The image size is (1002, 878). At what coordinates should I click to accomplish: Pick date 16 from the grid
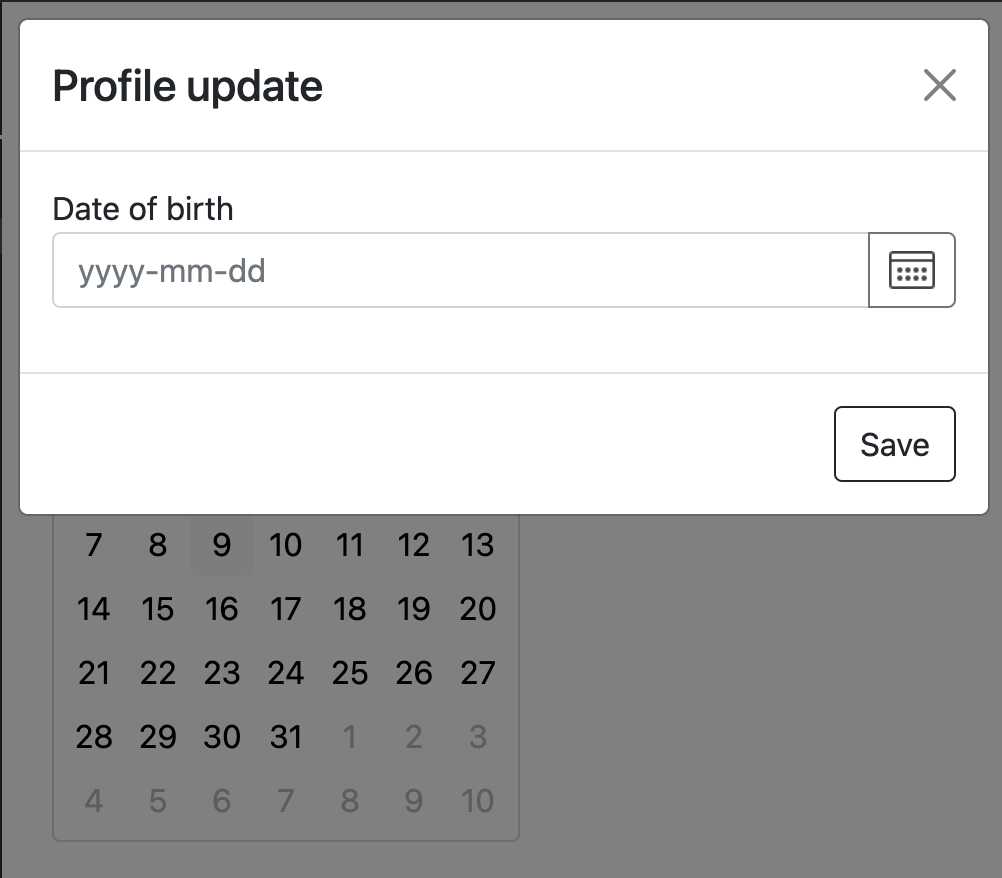(x=221, y=609)
